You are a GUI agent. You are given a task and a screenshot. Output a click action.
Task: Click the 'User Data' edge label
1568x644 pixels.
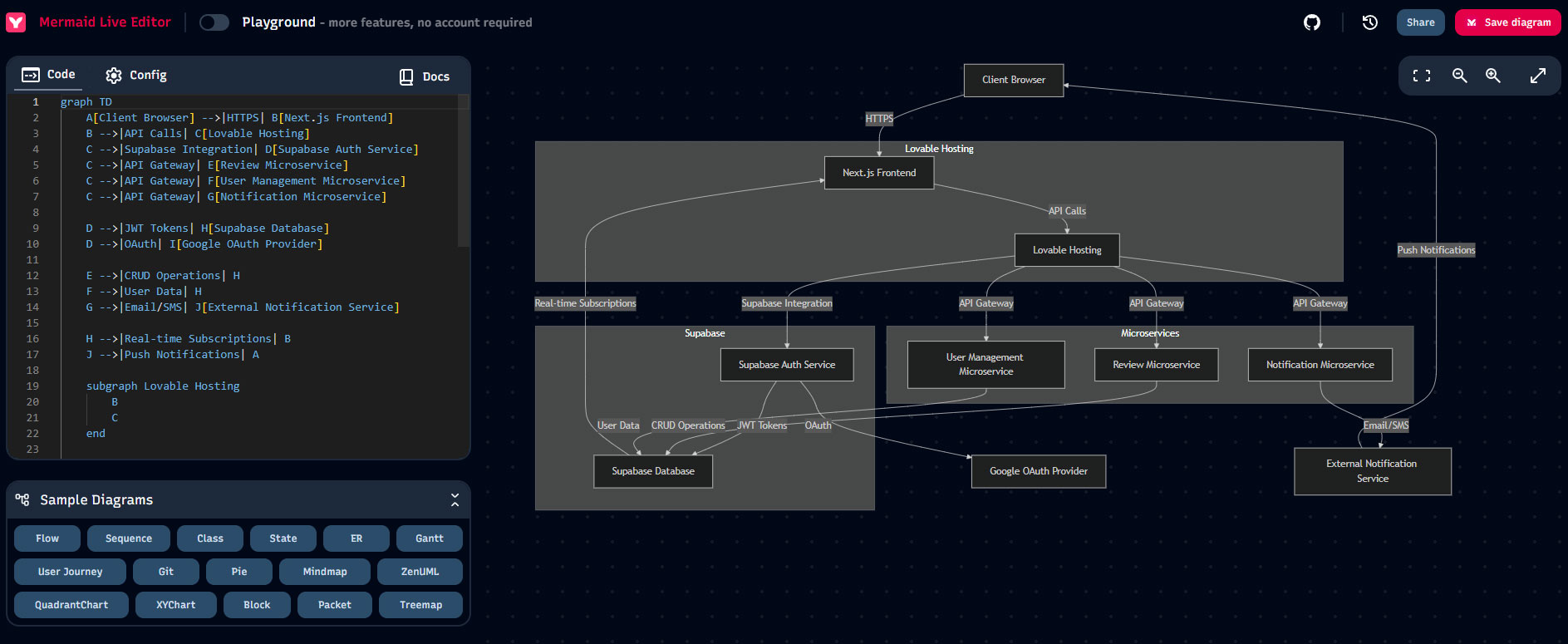pos(618,425)
